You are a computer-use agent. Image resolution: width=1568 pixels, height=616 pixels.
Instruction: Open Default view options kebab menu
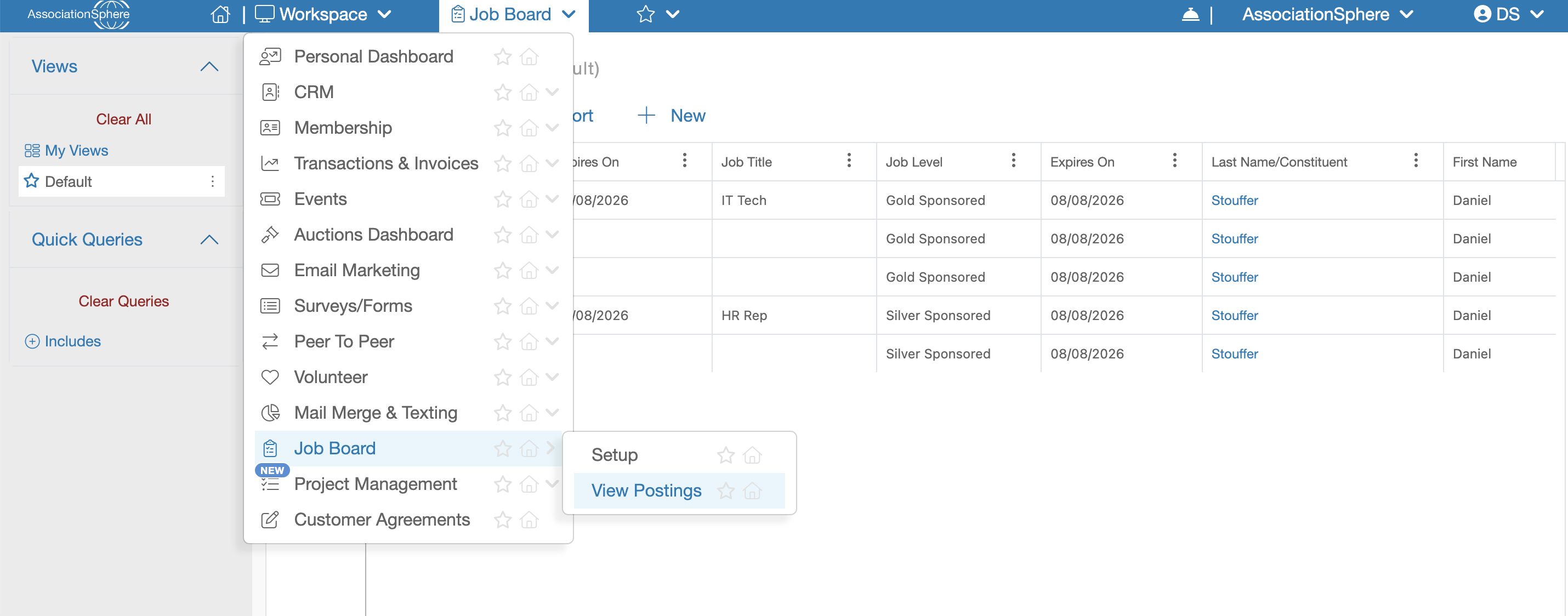coord(212,181)
